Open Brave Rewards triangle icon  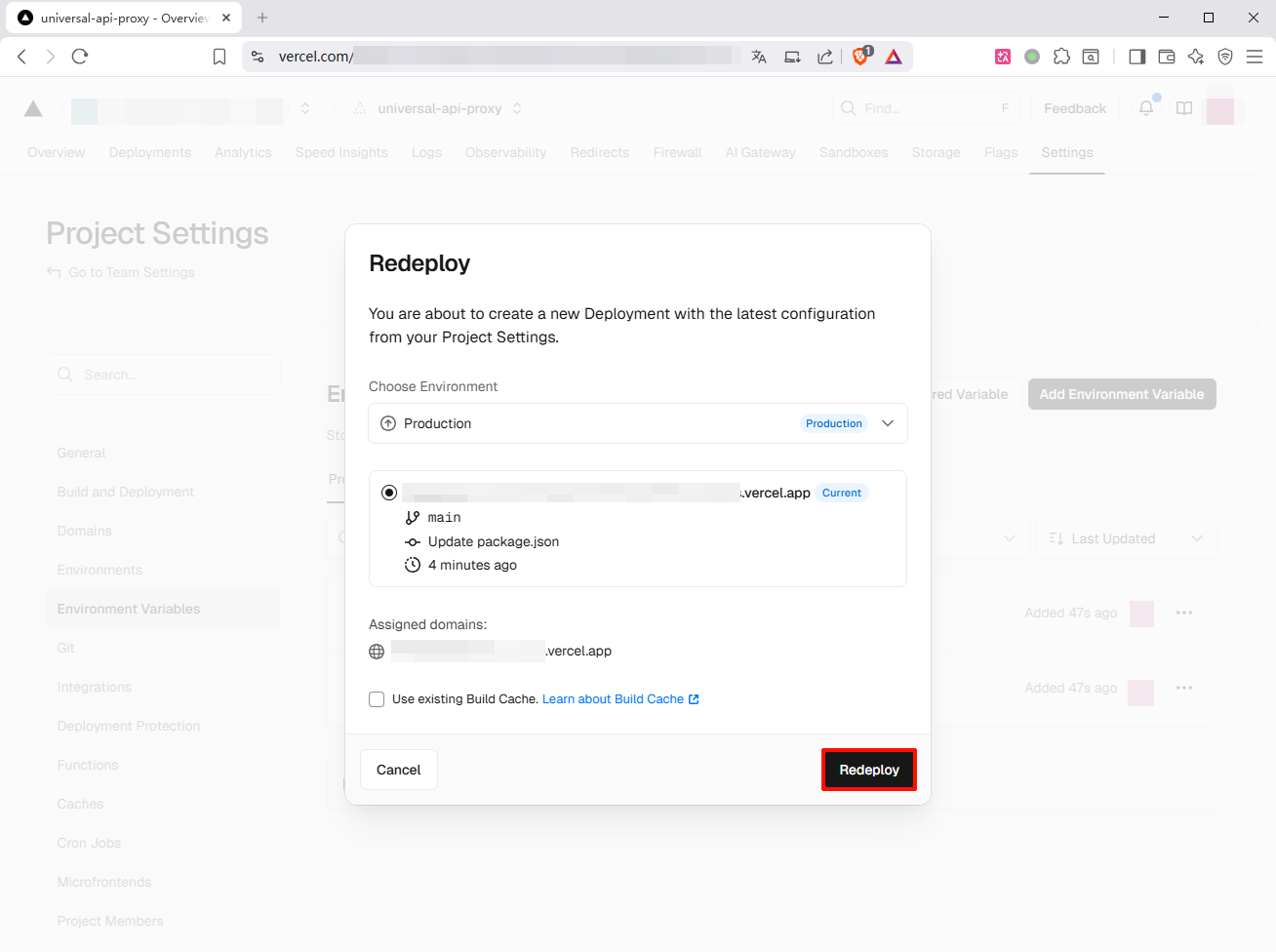894,57
